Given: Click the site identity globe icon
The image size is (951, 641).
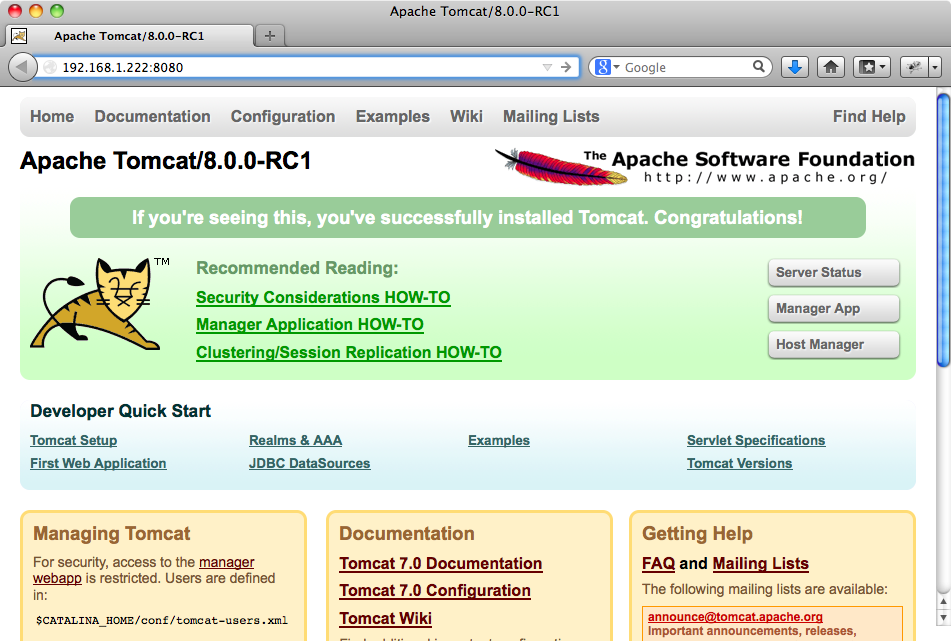Looking at the screenshot, I should tap(50, 67).
